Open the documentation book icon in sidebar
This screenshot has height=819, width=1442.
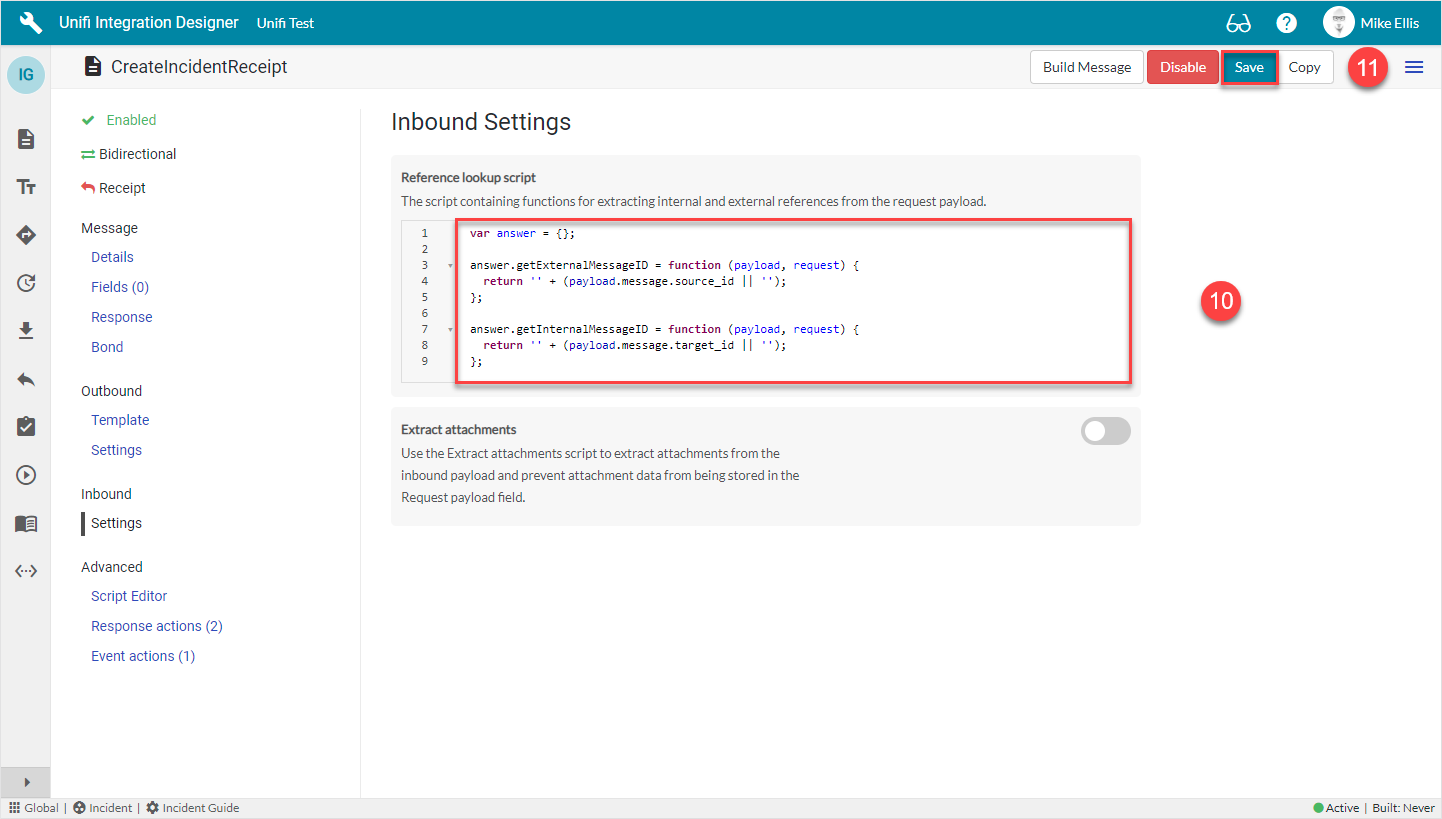point(25,522)
